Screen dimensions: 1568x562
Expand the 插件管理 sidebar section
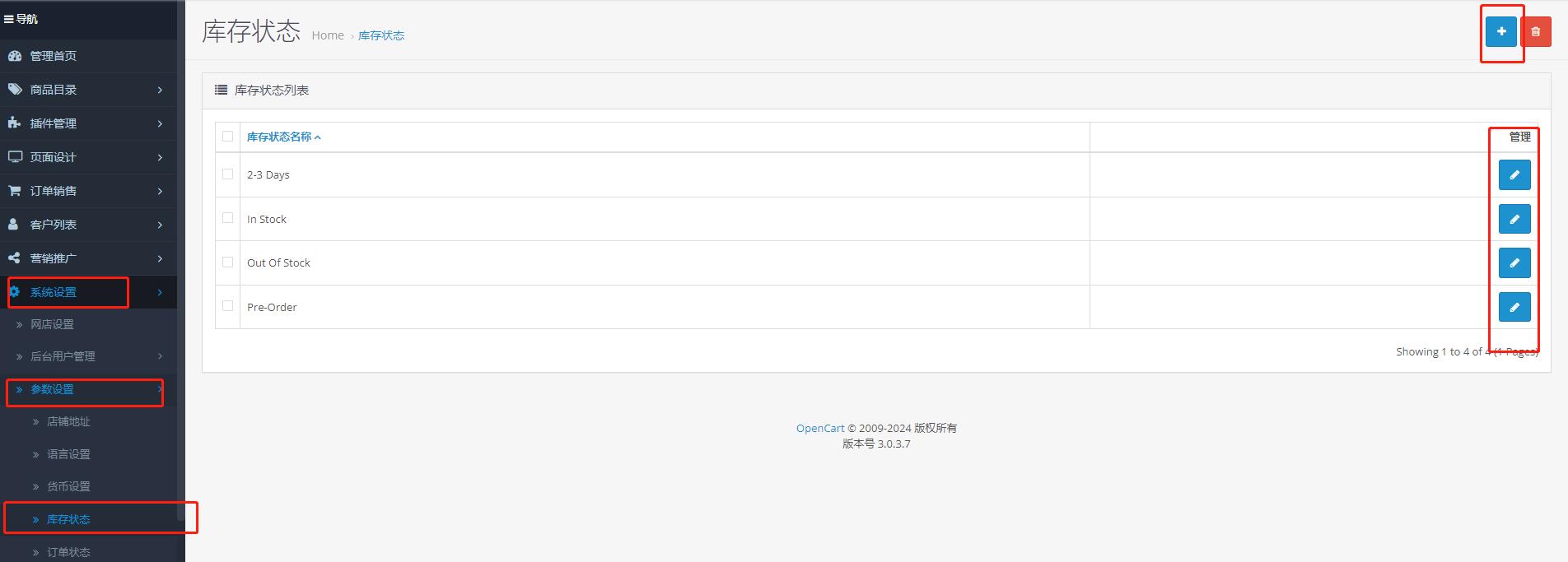pos(54,123)
